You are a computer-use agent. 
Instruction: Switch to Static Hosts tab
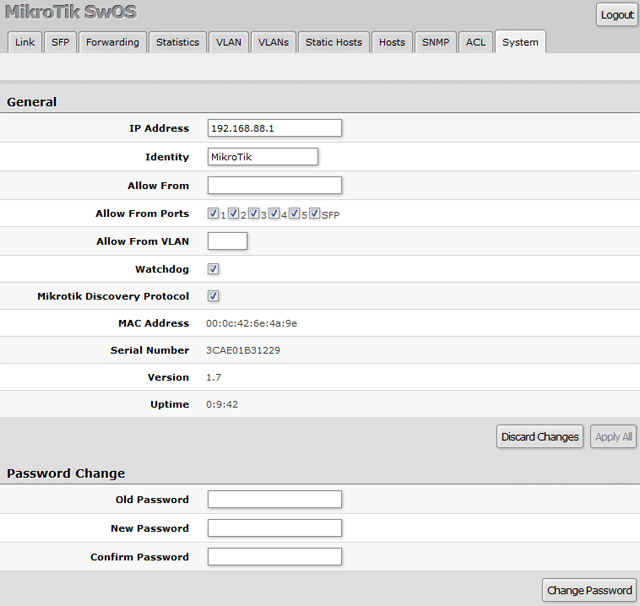coord(333,42)
